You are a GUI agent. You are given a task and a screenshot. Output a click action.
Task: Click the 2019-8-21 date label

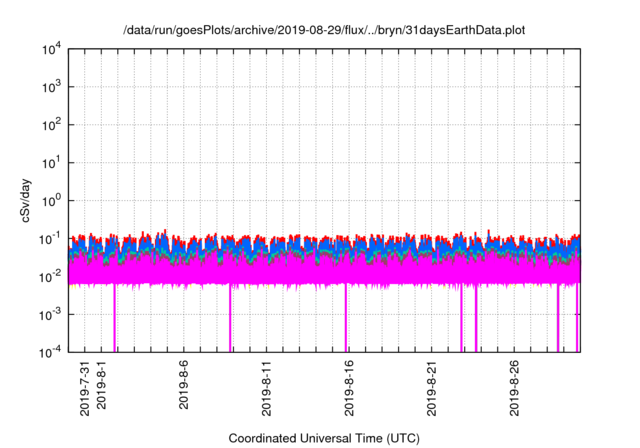tap(431, 388)
